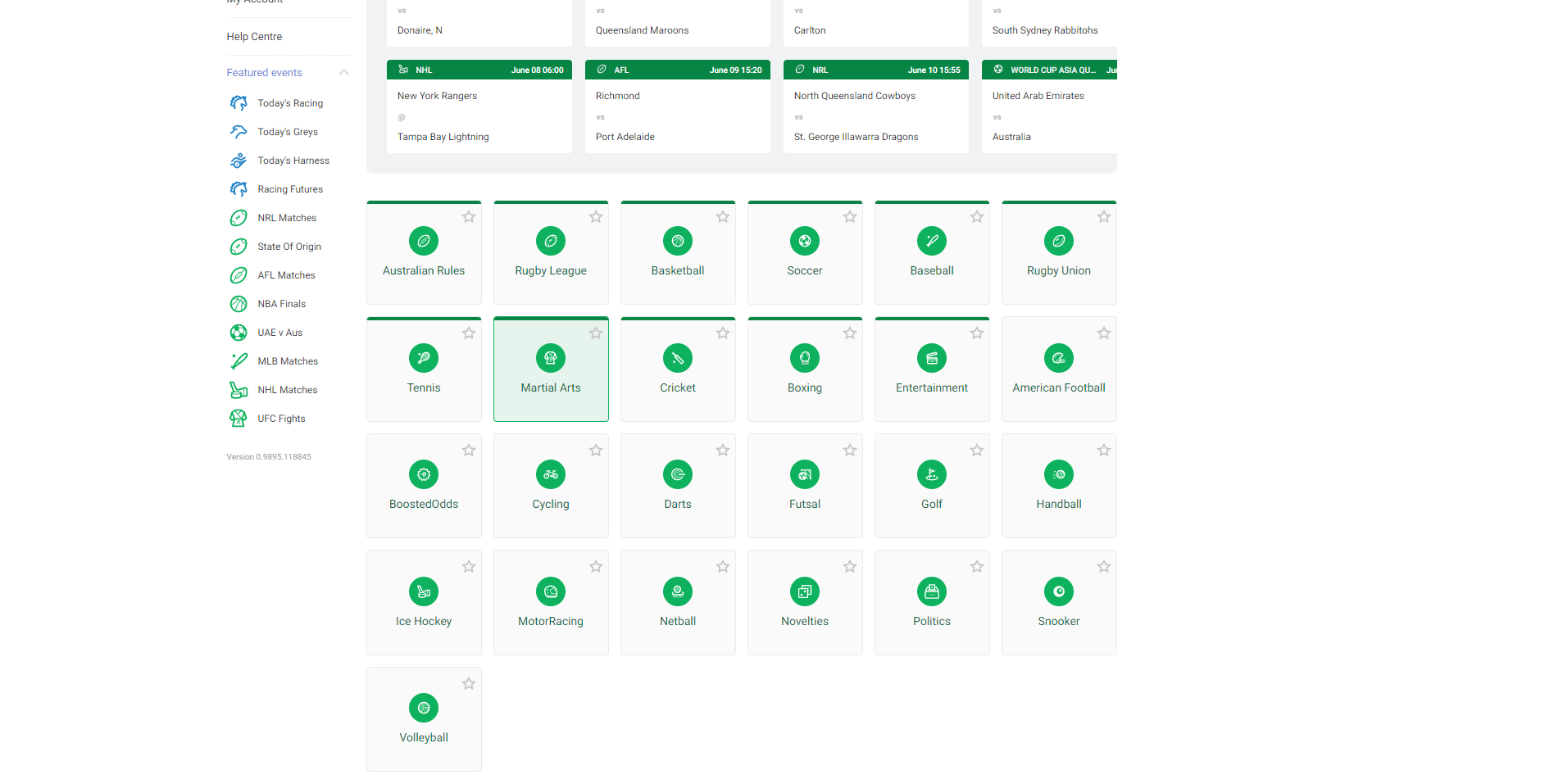The width and height of the screenshot is (1554, 784).
Task: Open the Golf flag icon
Action: pyautogui.click(x=932, y=474)
